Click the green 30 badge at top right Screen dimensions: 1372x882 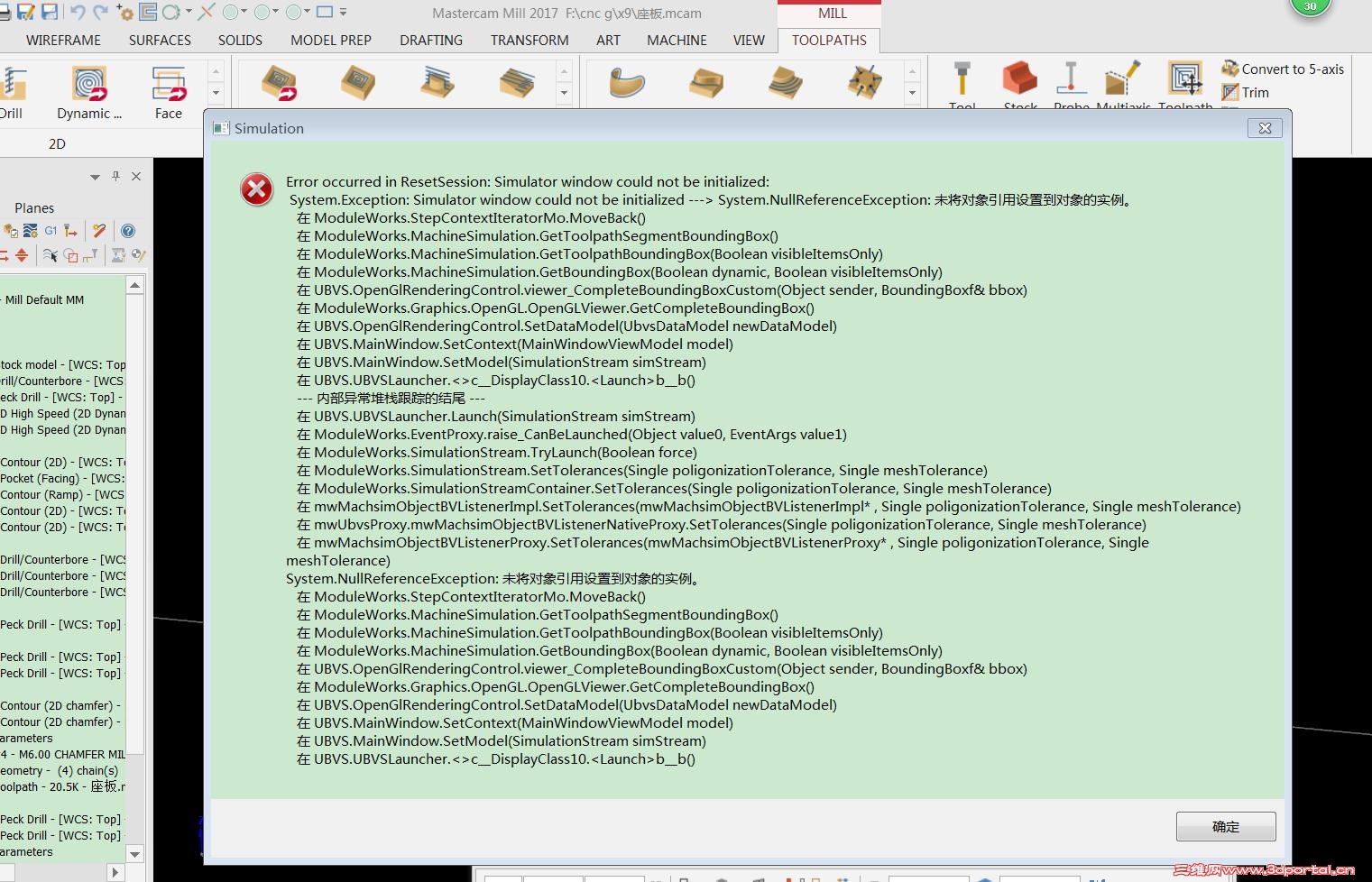click(x=1311, y=5)
